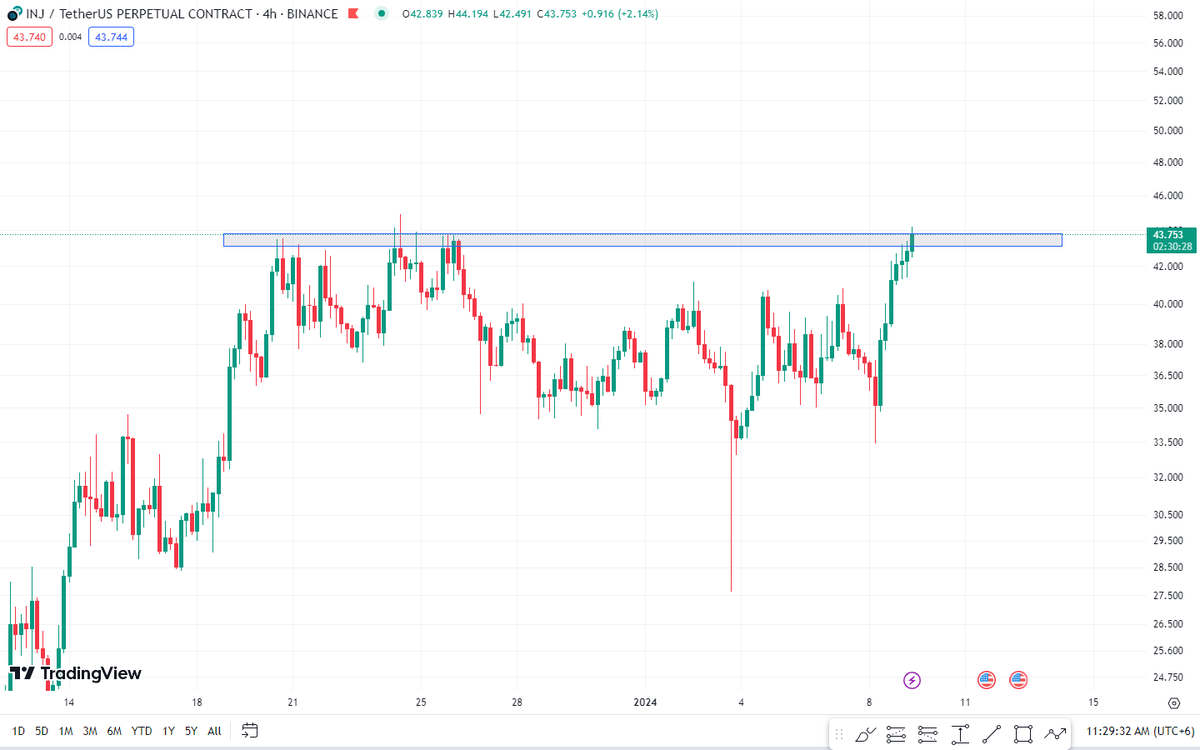Switch range to 5Y
This screenshot has height=750, width=1200.
pos(191,731)
